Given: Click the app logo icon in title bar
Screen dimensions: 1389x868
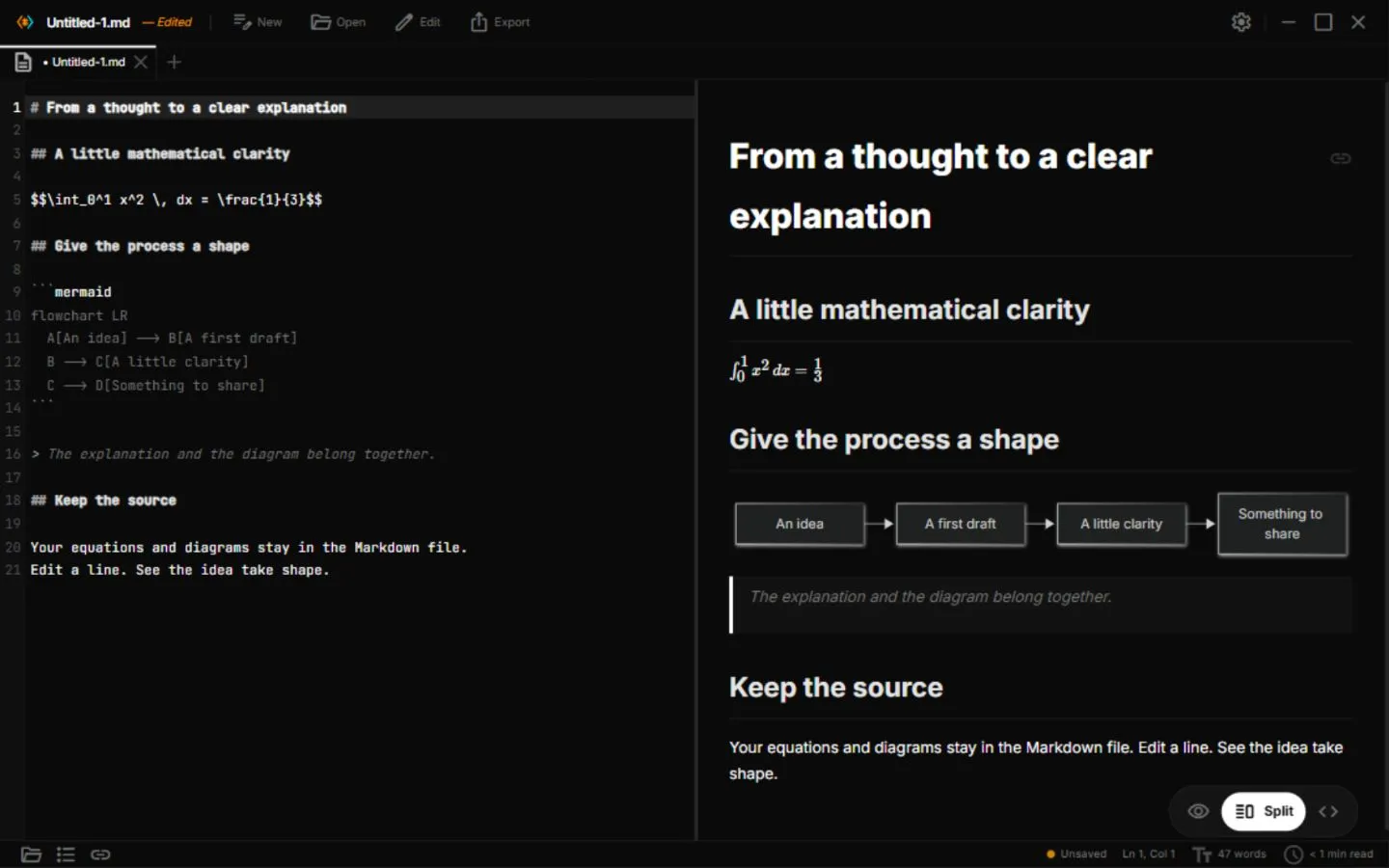Looking at the screenshot, I should pos(25,22).
